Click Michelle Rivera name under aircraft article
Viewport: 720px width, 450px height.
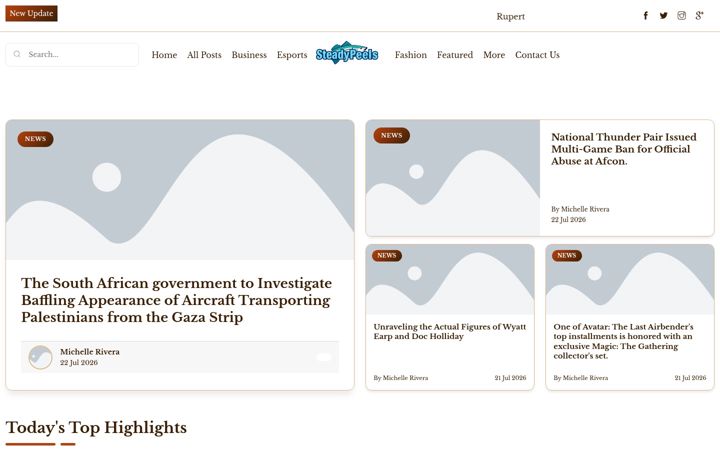click(90, 352)
